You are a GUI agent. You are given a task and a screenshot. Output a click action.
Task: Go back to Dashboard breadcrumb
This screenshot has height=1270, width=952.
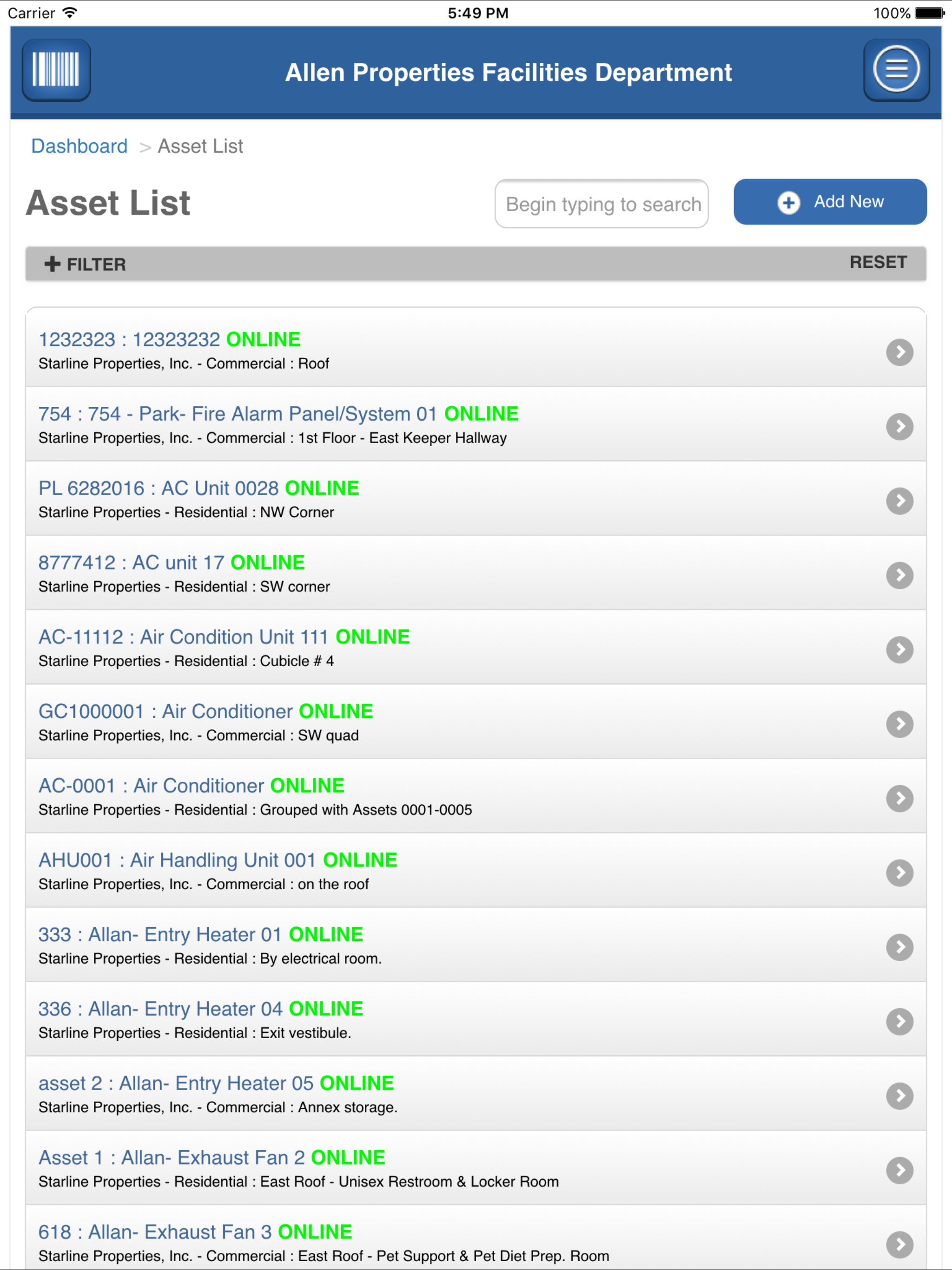click(79, 146)
